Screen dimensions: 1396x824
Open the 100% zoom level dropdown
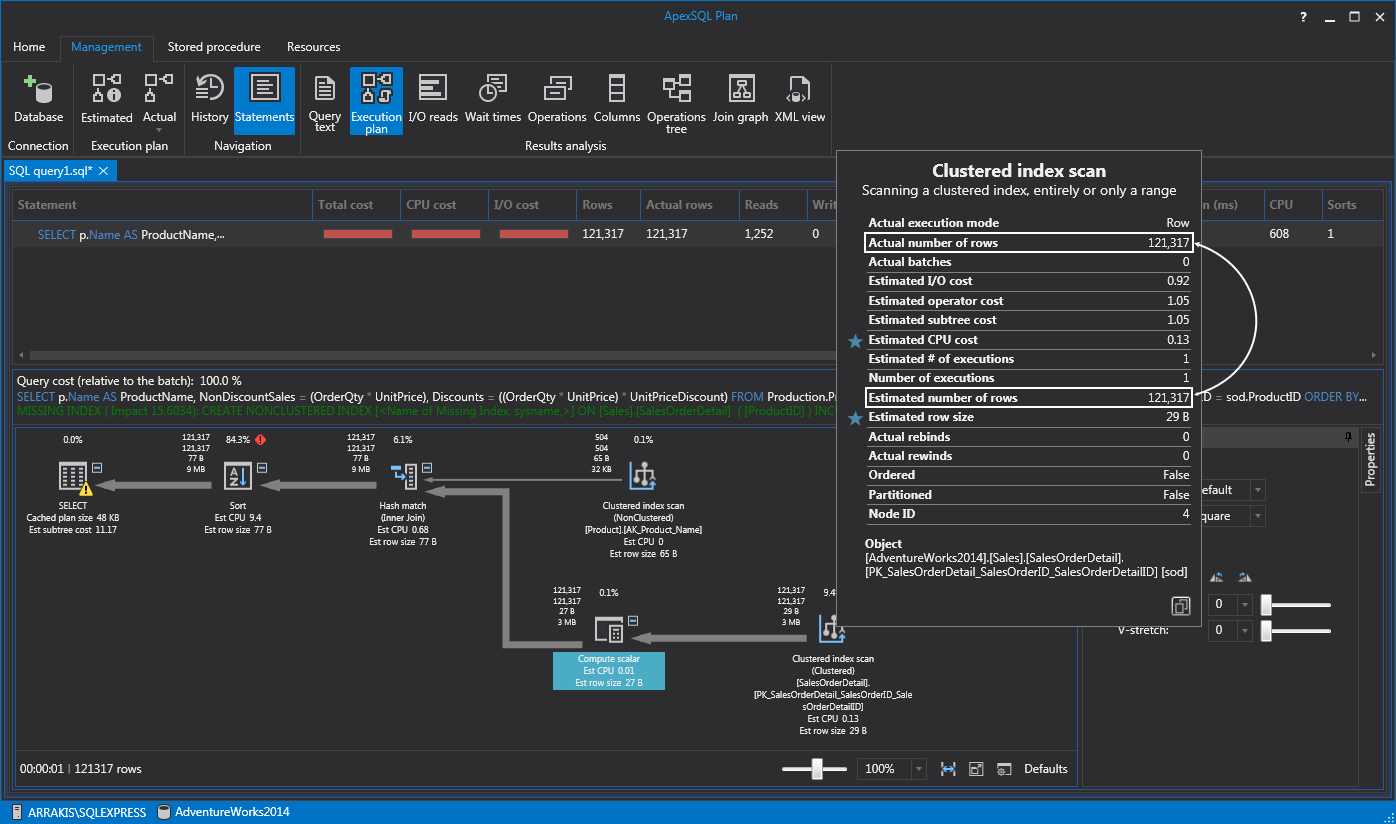[x=918, y=769]
